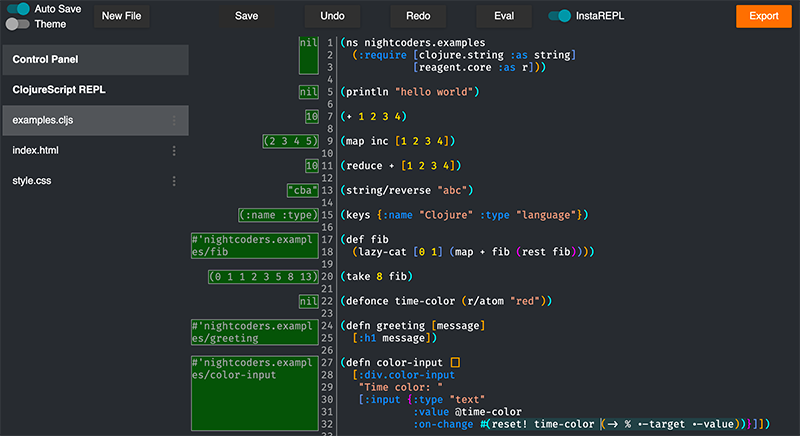Click the (take 8 fib) expression
800x436 pixels.
pos(377,276)
